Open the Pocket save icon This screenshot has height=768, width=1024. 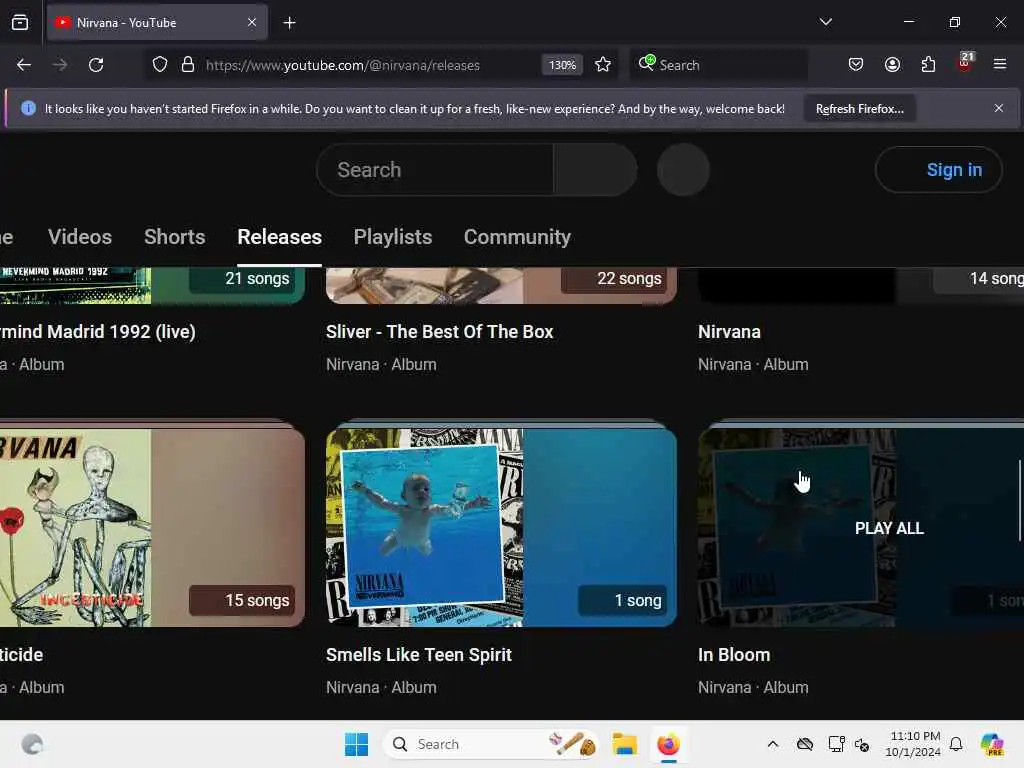pyautogui.click(x=856, y=65)
